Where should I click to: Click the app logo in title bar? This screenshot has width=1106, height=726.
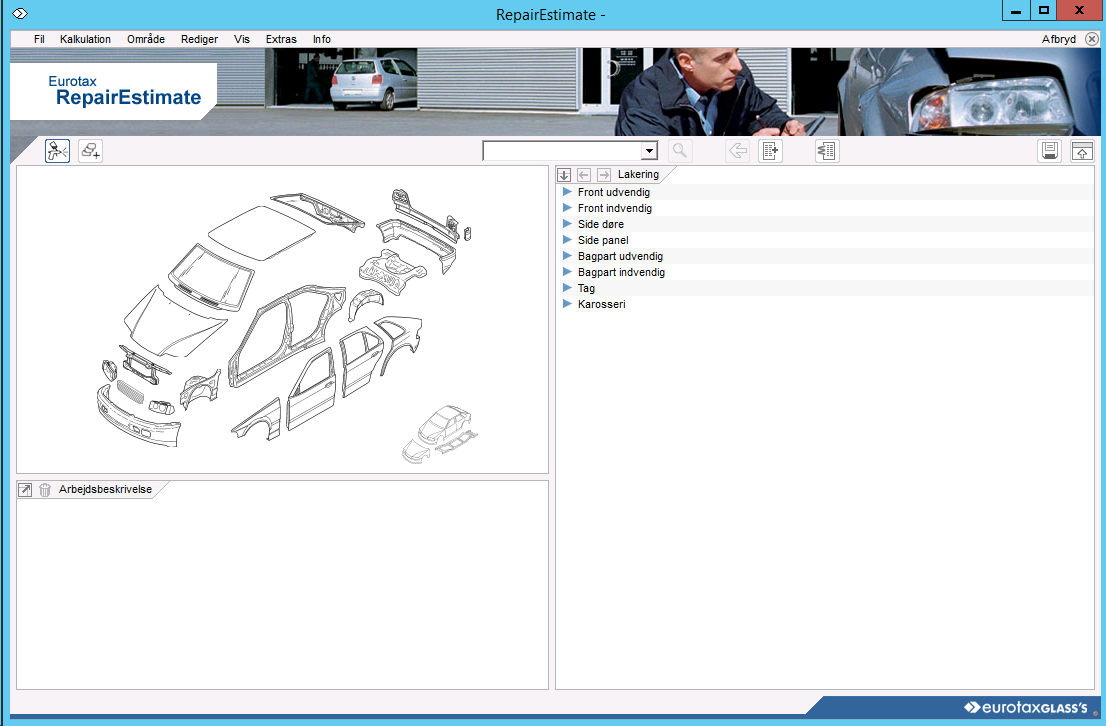click(20, 13)
